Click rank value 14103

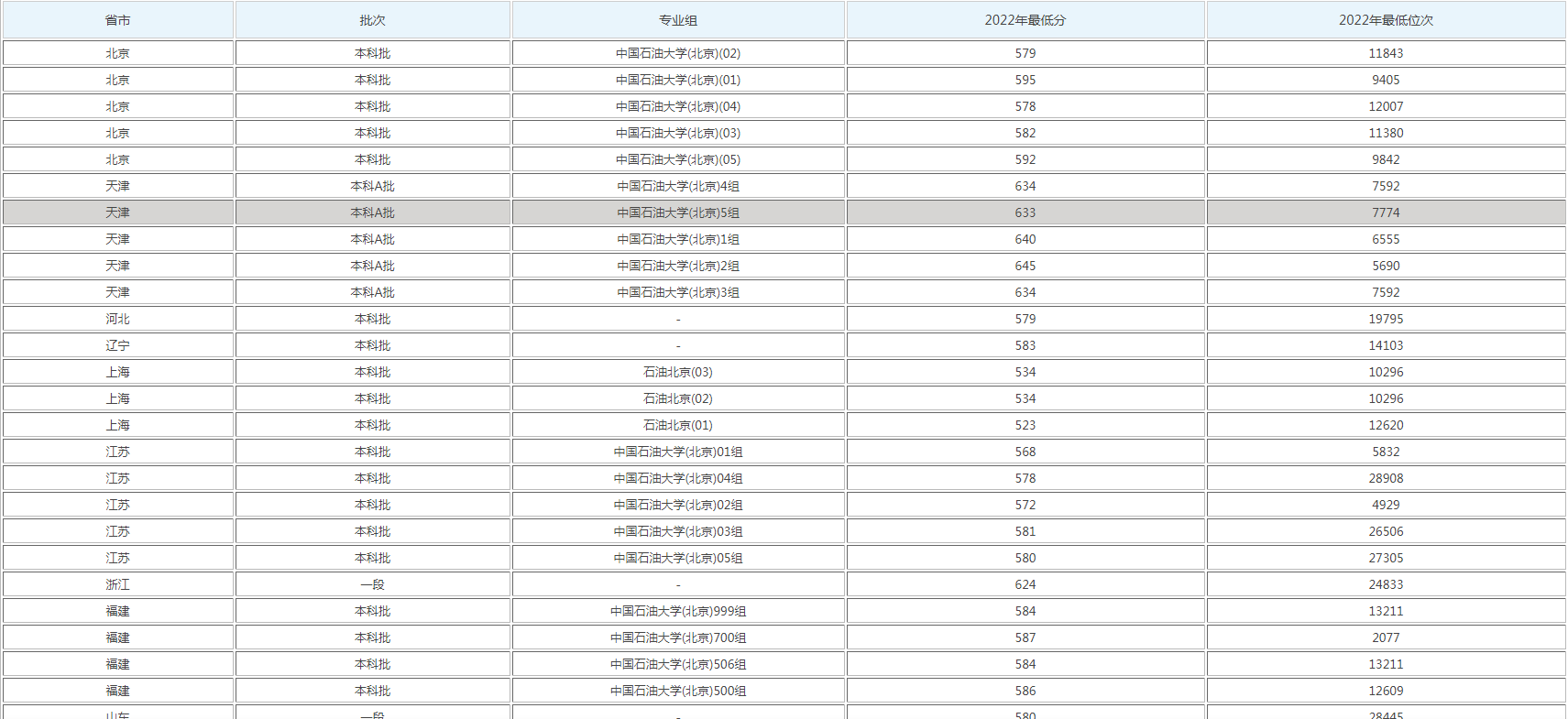(1386, 345)
